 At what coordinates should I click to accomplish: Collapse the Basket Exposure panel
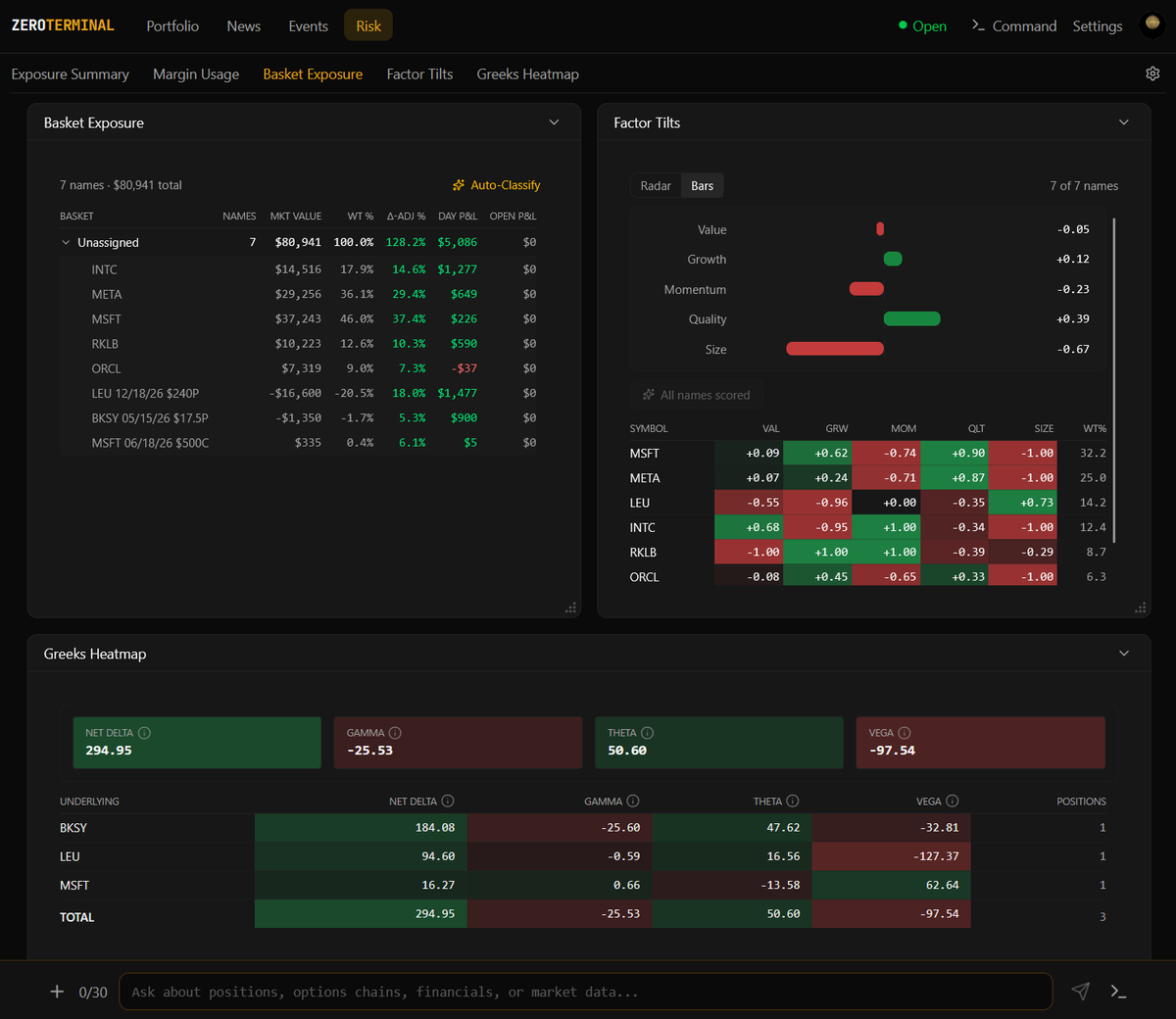[x=554, y=122]
